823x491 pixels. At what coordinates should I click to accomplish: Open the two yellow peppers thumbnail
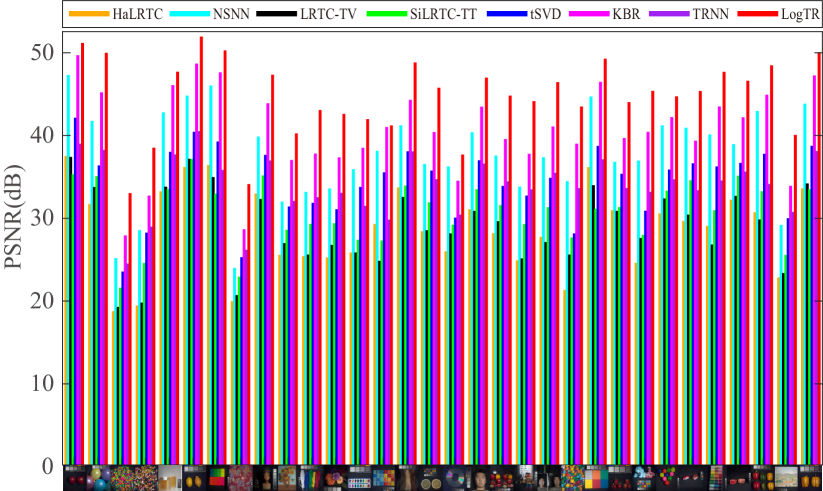click(x=811, y=478)
